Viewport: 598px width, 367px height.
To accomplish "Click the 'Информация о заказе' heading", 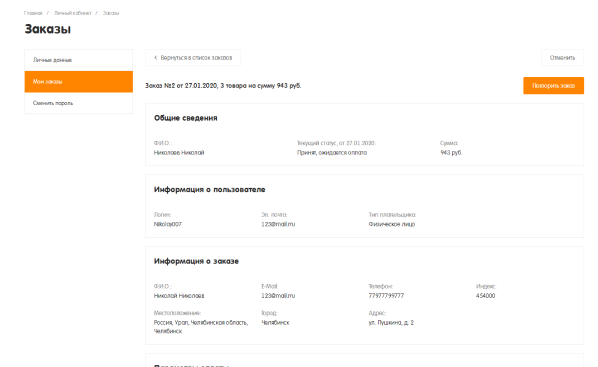I will (x=196, y=261).
